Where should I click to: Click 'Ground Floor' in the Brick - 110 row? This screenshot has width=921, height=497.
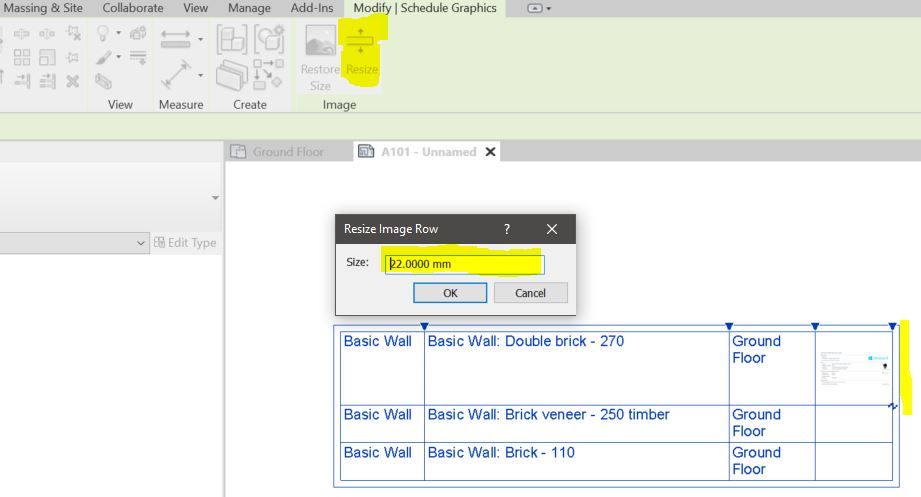tap(757, 461)
